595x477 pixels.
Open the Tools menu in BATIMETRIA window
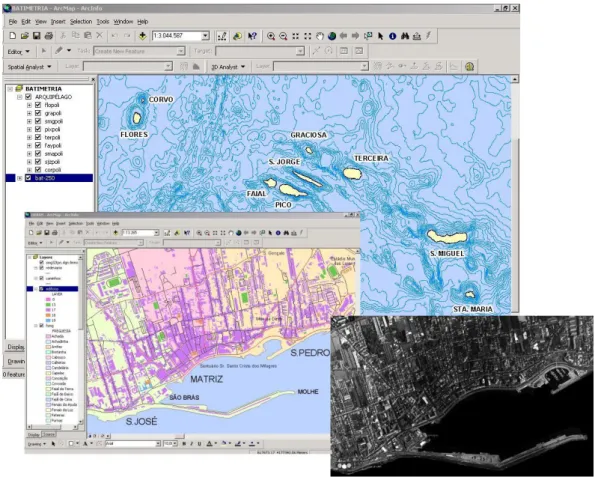pyautogui.click(x=103, y=22)
